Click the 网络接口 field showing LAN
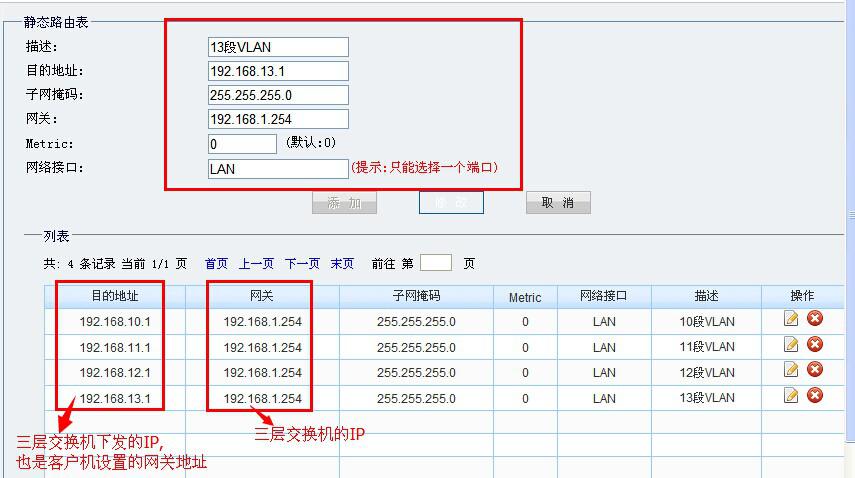 coord(278,168)
